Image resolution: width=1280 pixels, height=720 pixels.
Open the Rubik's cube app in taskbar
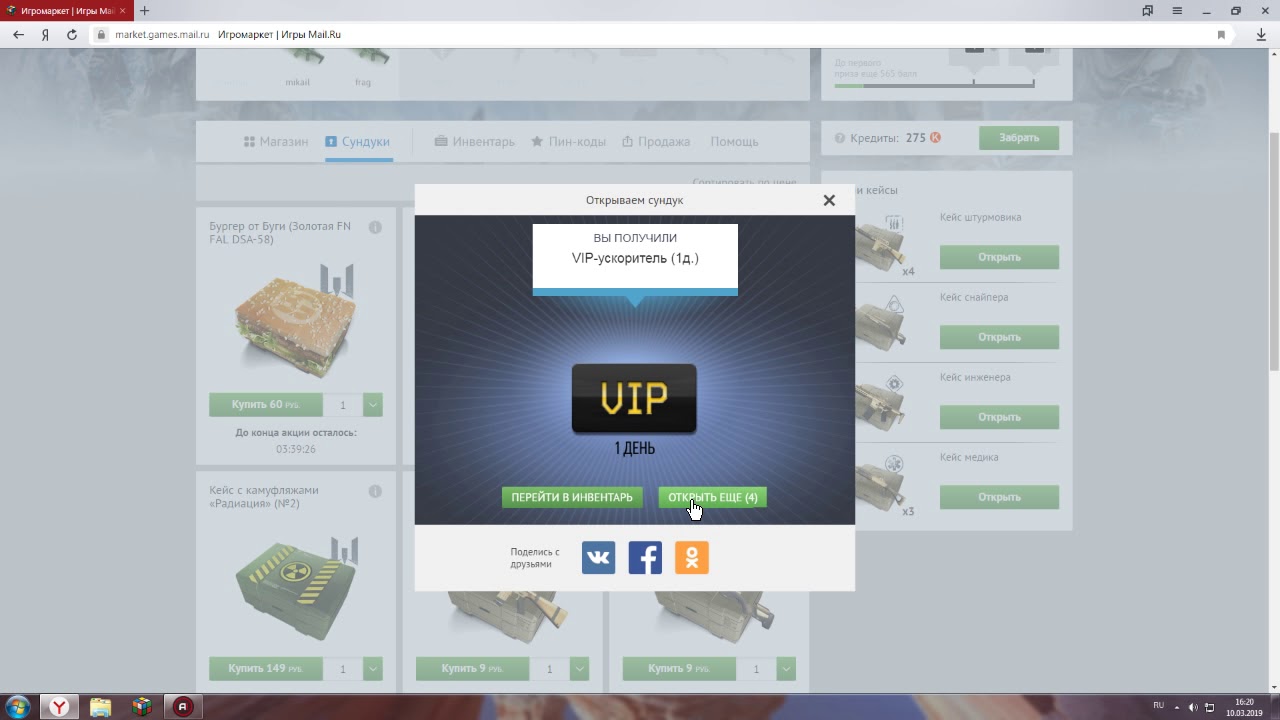(x=141, y=707)
